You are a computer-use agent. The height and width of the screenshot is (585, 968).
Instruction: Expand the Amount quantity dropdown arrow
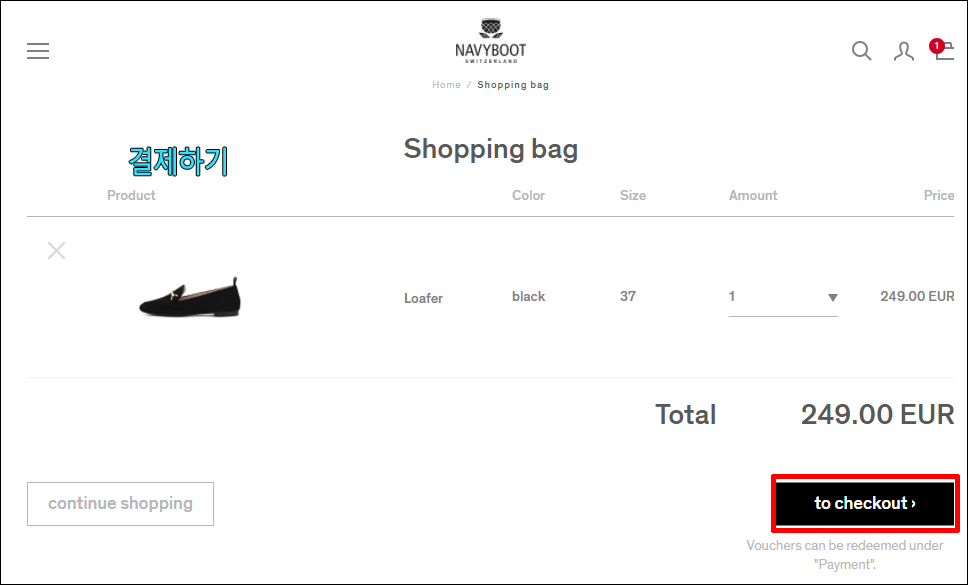(832, 297)
